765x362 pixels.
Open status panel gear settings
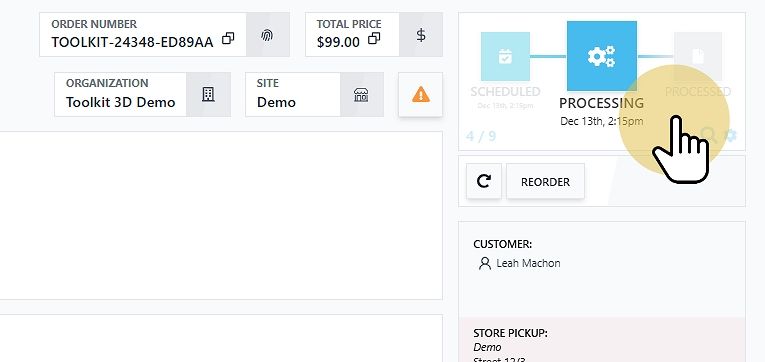tap(730, 136)
